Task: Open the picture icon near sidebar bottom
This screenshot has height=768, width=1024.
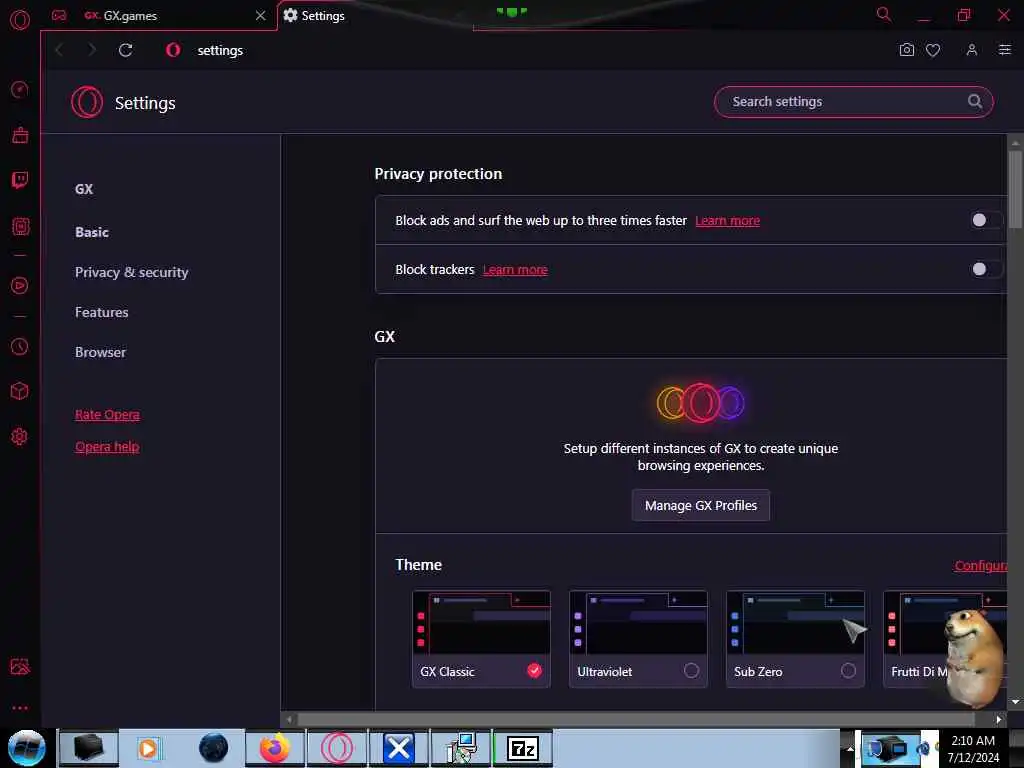Action: (x=20, y=666)
